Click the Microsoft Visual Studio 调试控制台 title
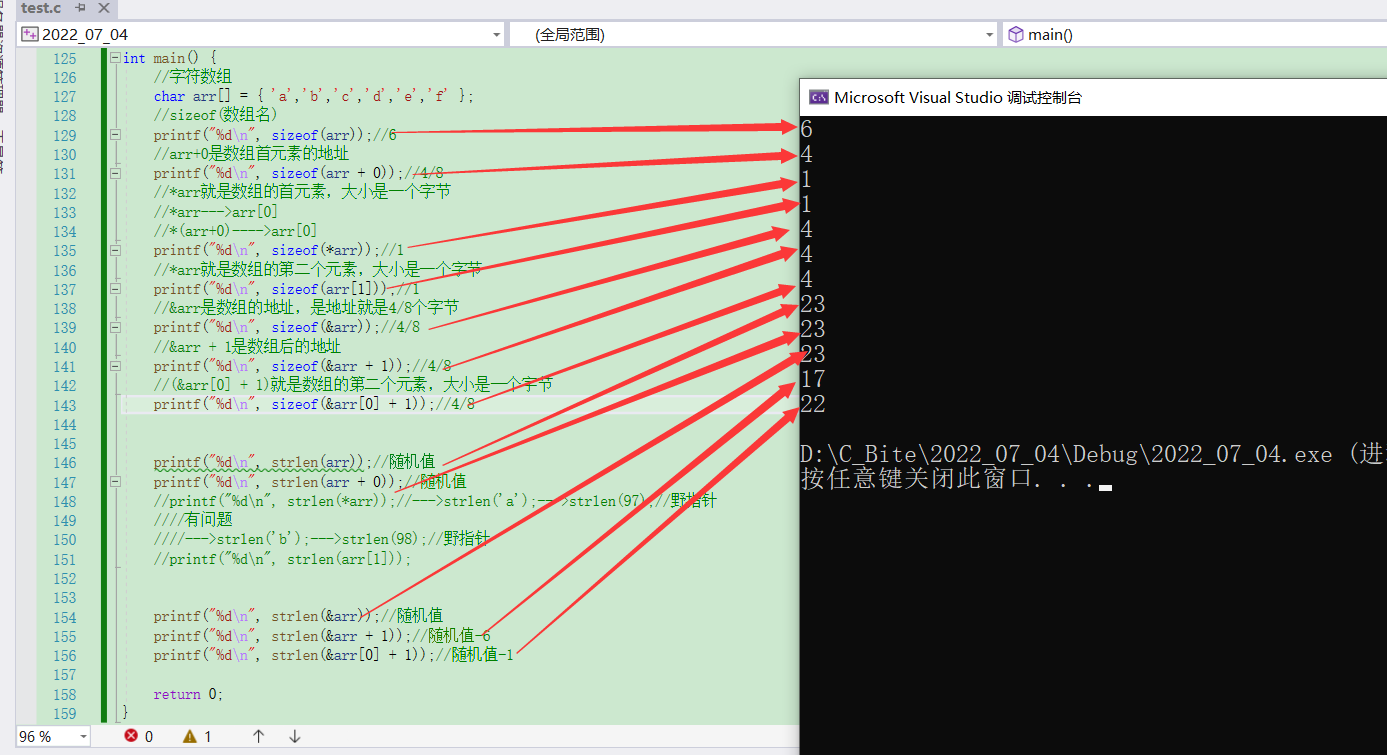The width and height of the screenshot is (1387, 755). tap(958, 97)
